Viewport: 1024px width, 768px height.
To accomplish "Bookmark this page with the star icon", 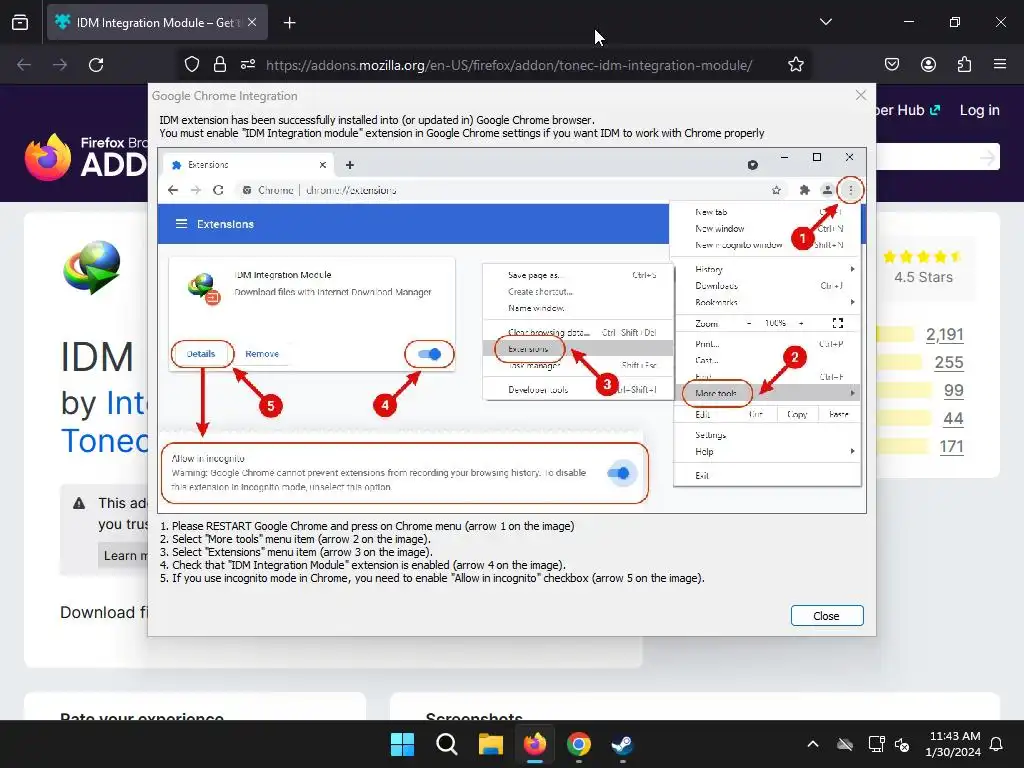I will pyautogui.click(x=795, y=65).
